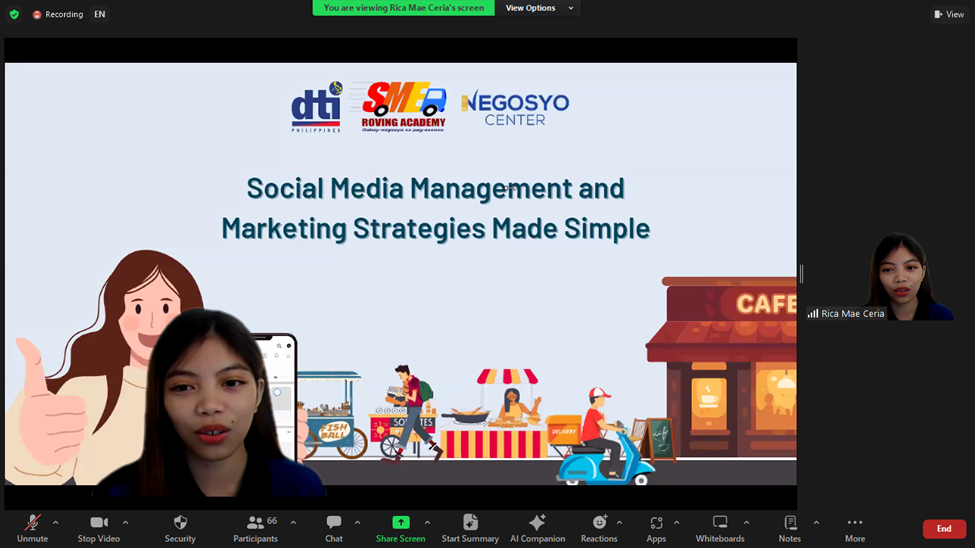975x548 pixels.
Task: Click the View layout button
Action: pyautogui.click(x=949, y=14)
